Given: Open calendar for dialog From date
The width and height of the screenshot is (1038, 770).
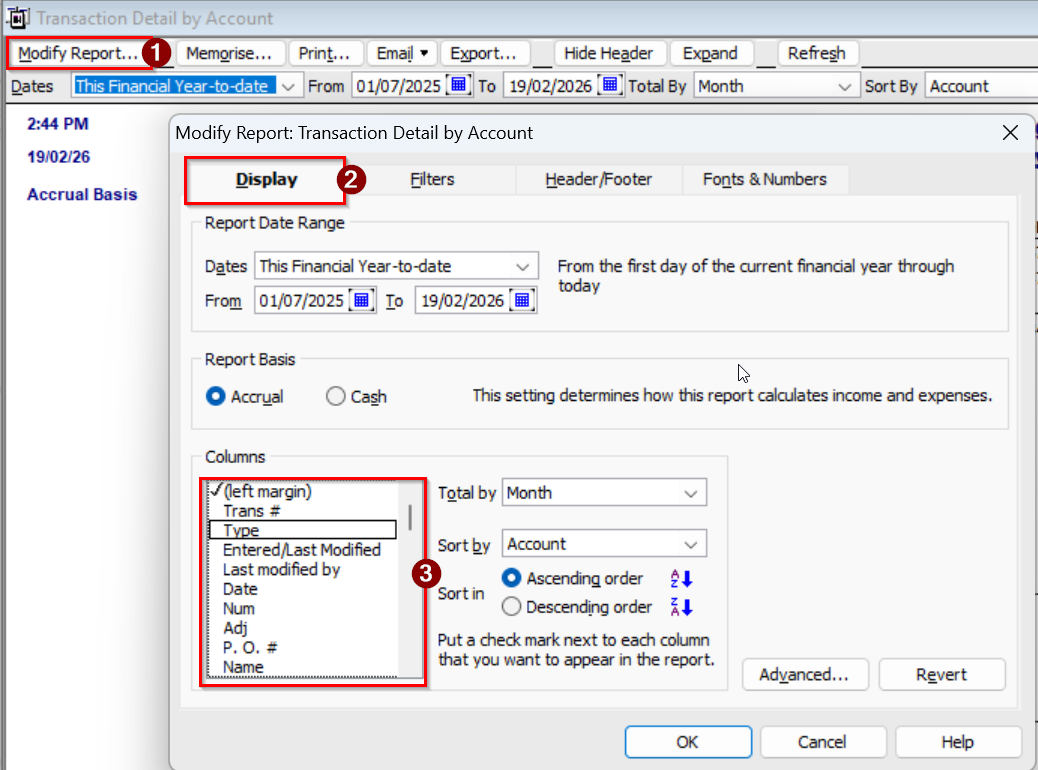Looking at the screenshot, I should click(361, 301).
